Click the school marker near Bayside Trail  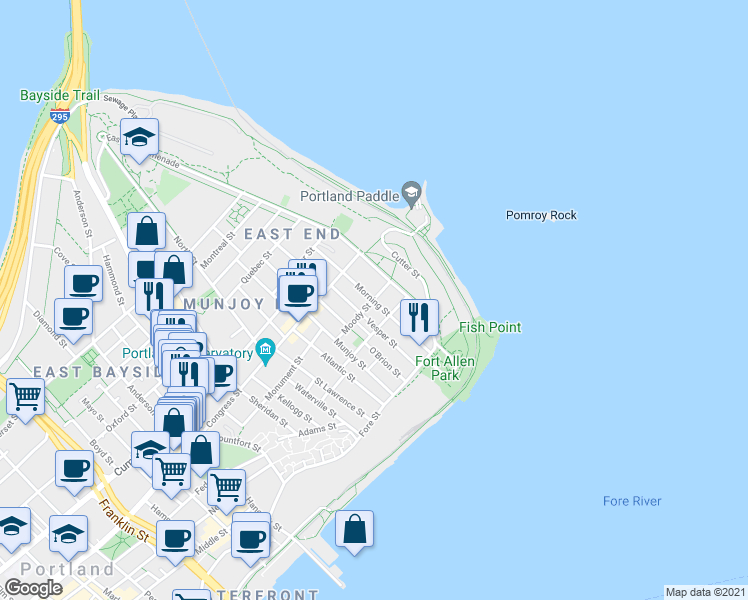coord(139,140)
